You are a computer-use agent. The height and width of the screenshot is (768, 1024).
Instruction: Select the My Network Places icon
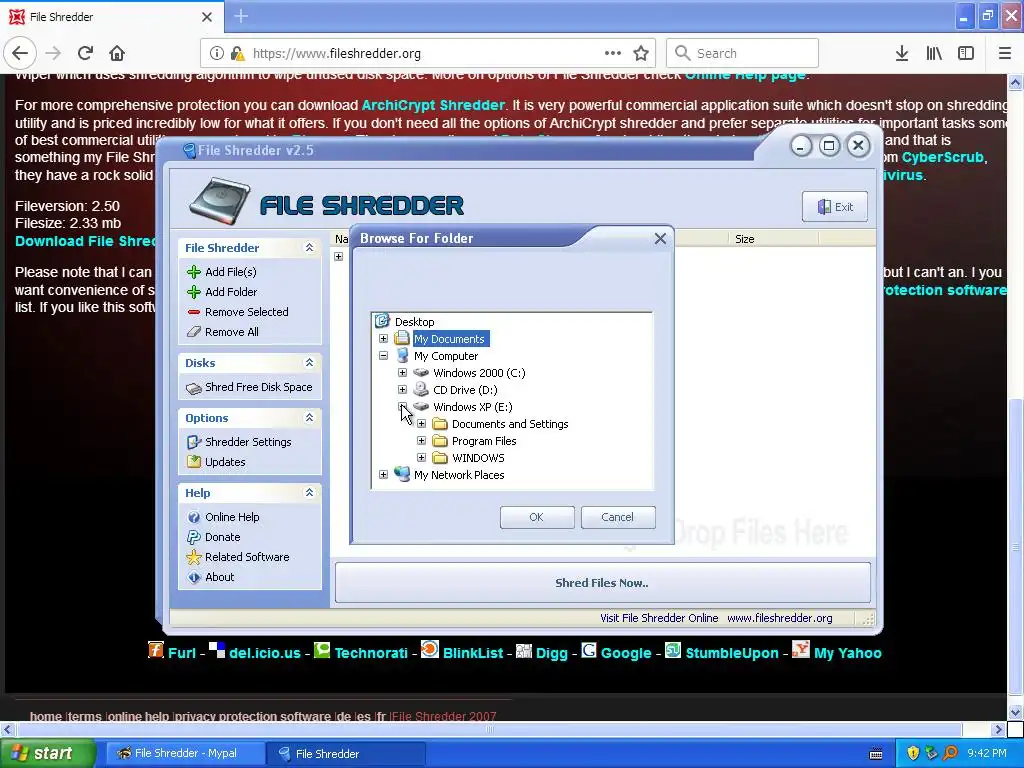[402, 474]
